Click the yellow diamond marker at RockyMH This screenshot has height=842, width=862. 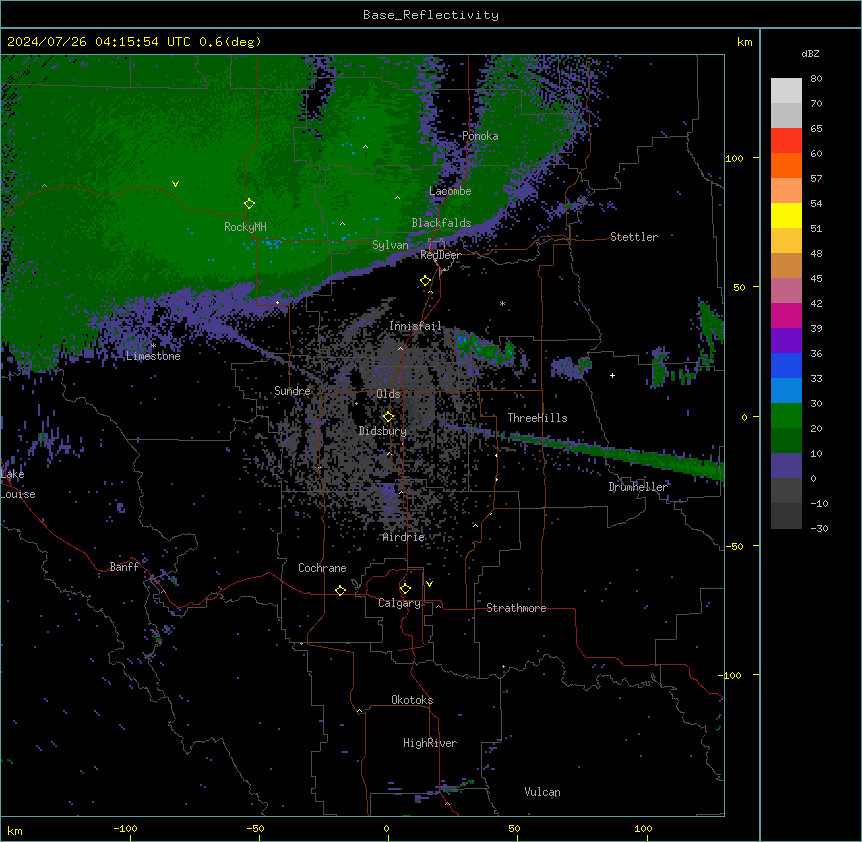pos(249,204)
